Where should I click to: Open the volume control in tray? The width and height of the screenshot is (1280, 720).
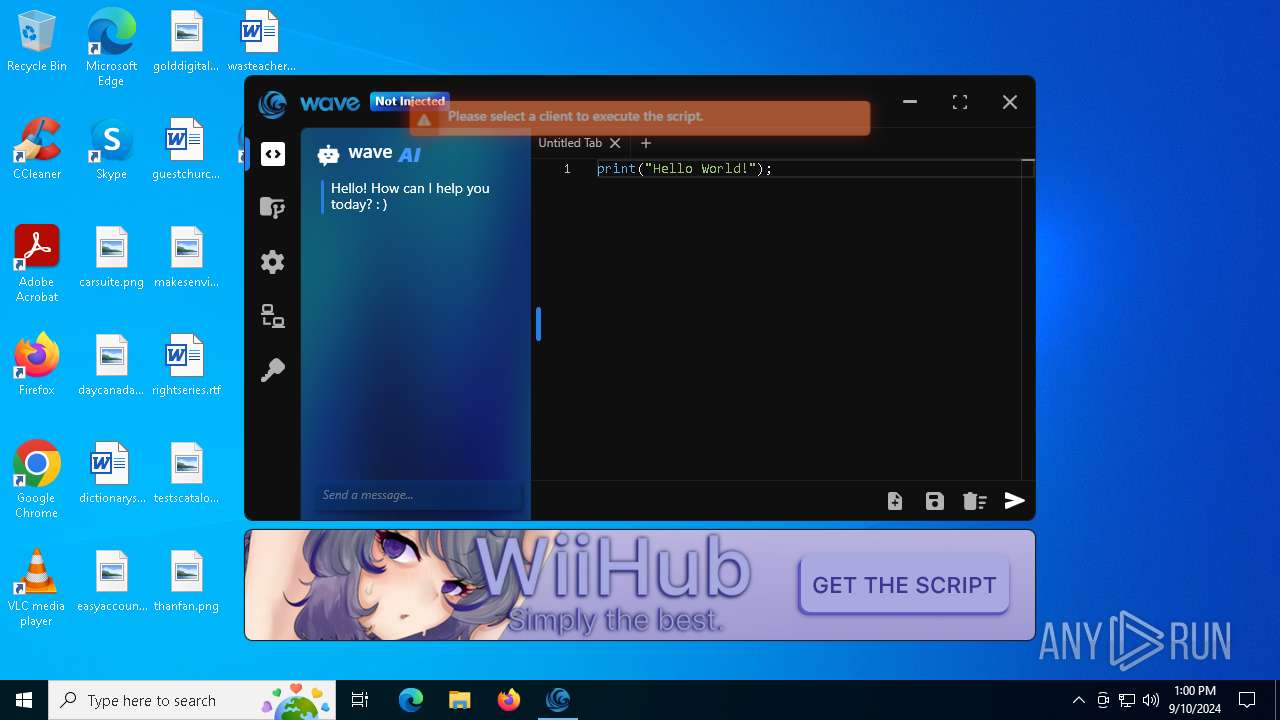1151,700
